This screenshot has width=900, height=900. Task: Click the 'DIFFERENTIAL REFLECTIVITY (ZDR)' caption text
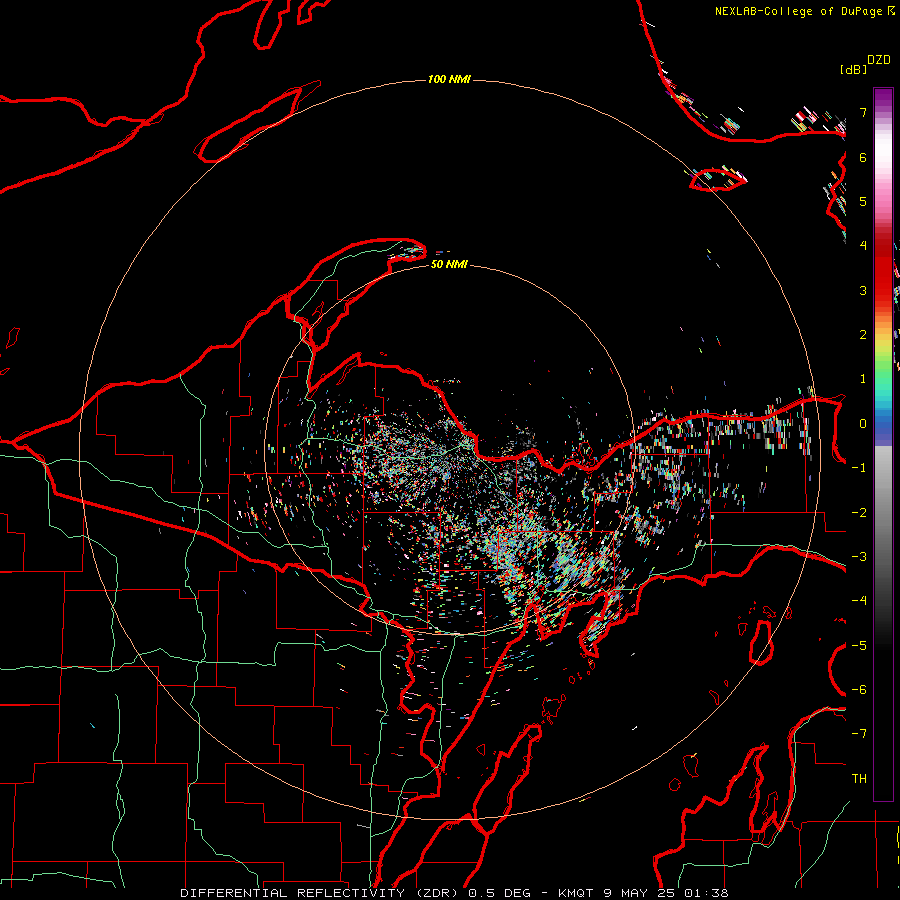(320, 893)
